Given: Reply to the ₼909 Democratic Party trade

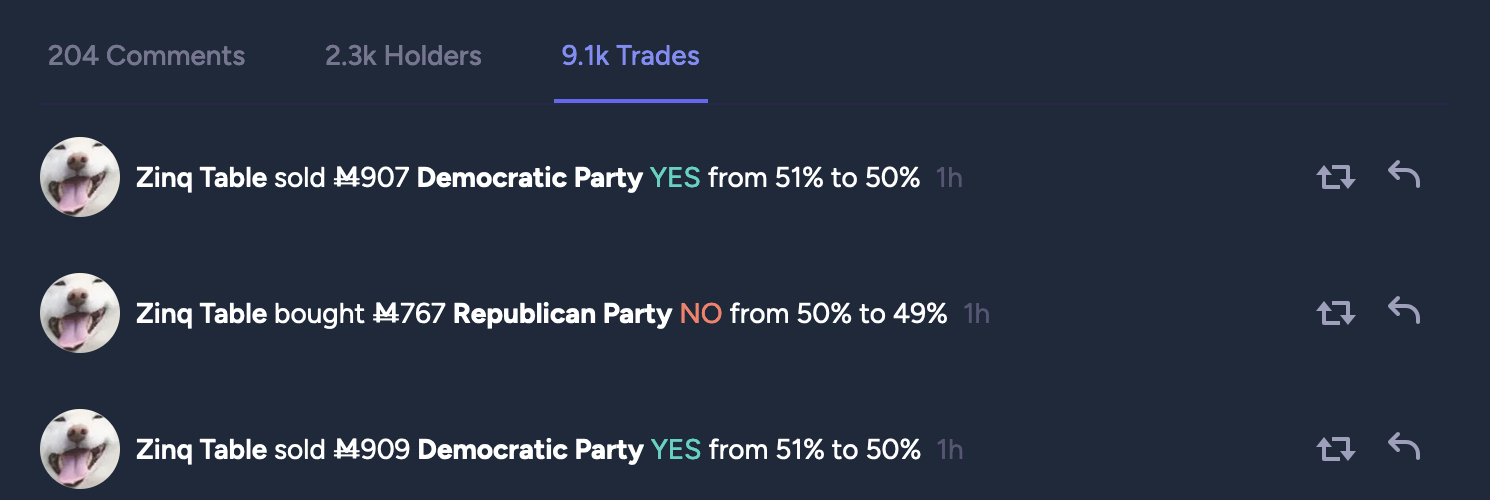Looking at the screenshot, I should [1404, 447].
